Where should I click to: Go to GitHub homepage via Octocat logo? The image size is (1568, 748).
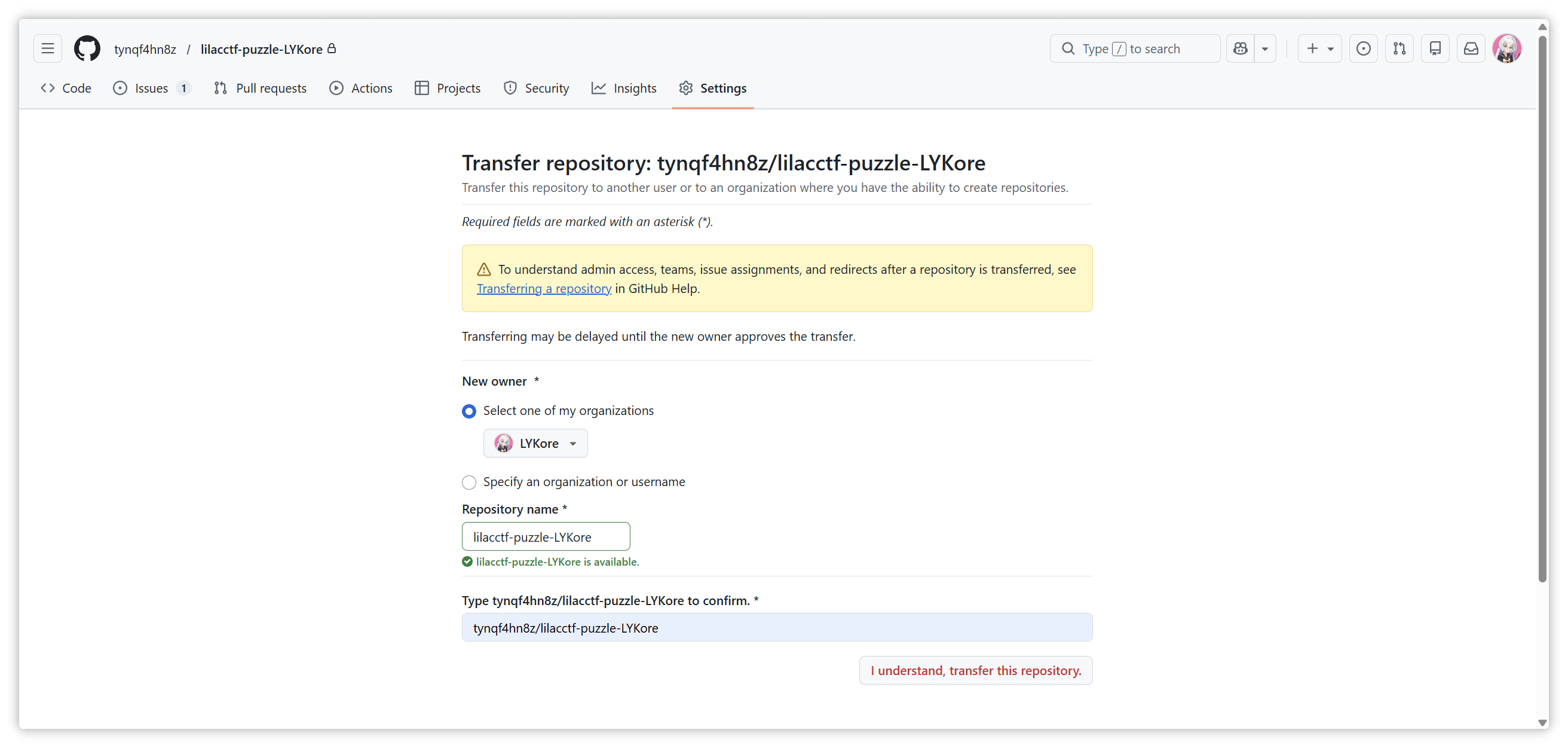tap(87, 48)
